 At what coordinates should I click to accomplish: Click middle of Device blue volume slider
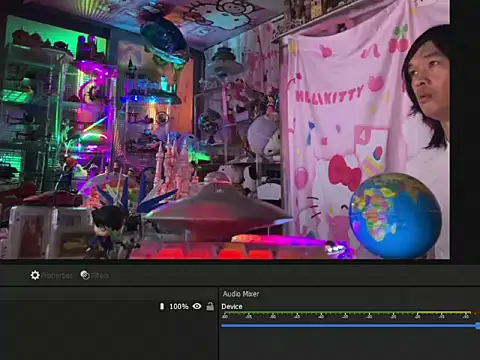(350, 326)
